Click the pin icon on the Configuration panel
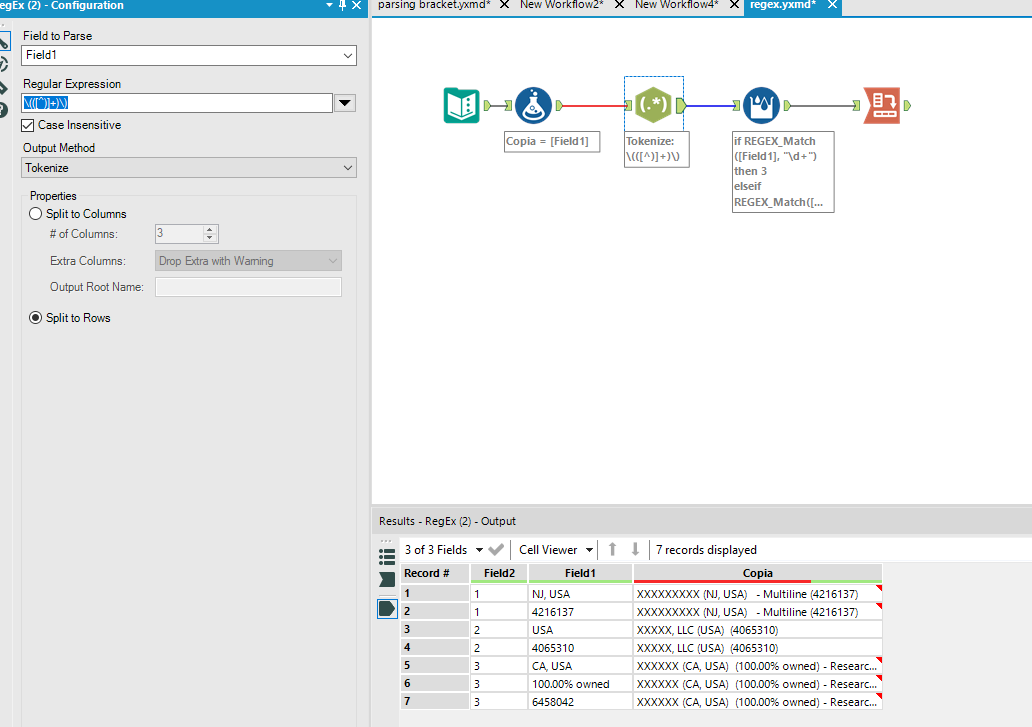The width and height of the screenshot is (1032, 727). coord(340,5)
